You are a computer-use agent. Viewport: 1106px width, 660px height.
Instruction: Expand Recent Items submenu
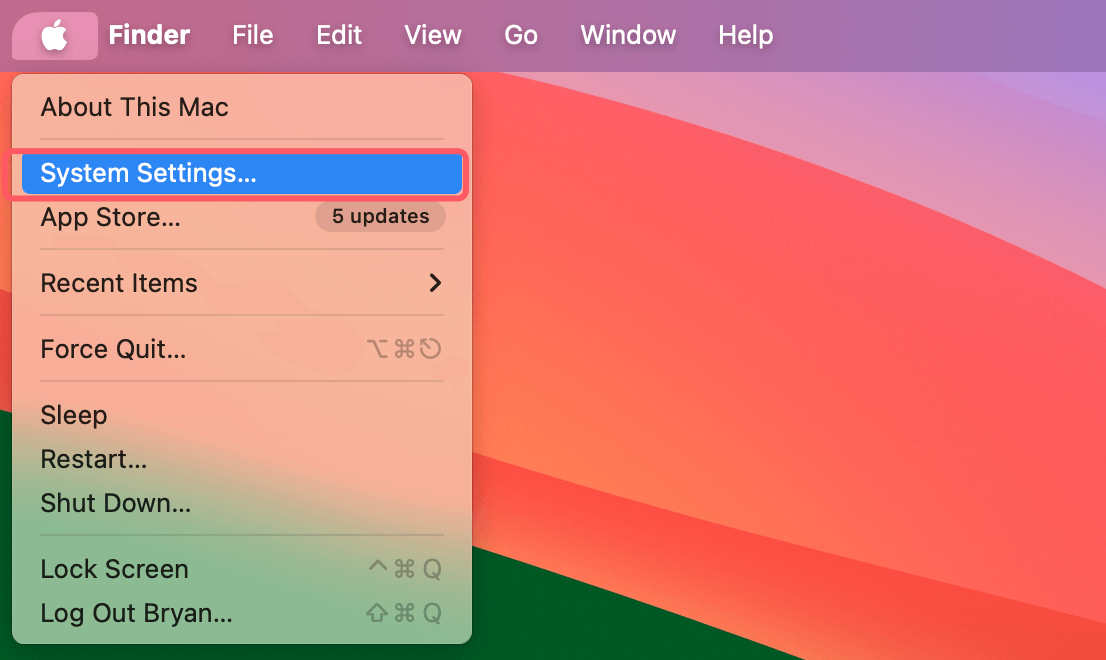pos(119,283)
